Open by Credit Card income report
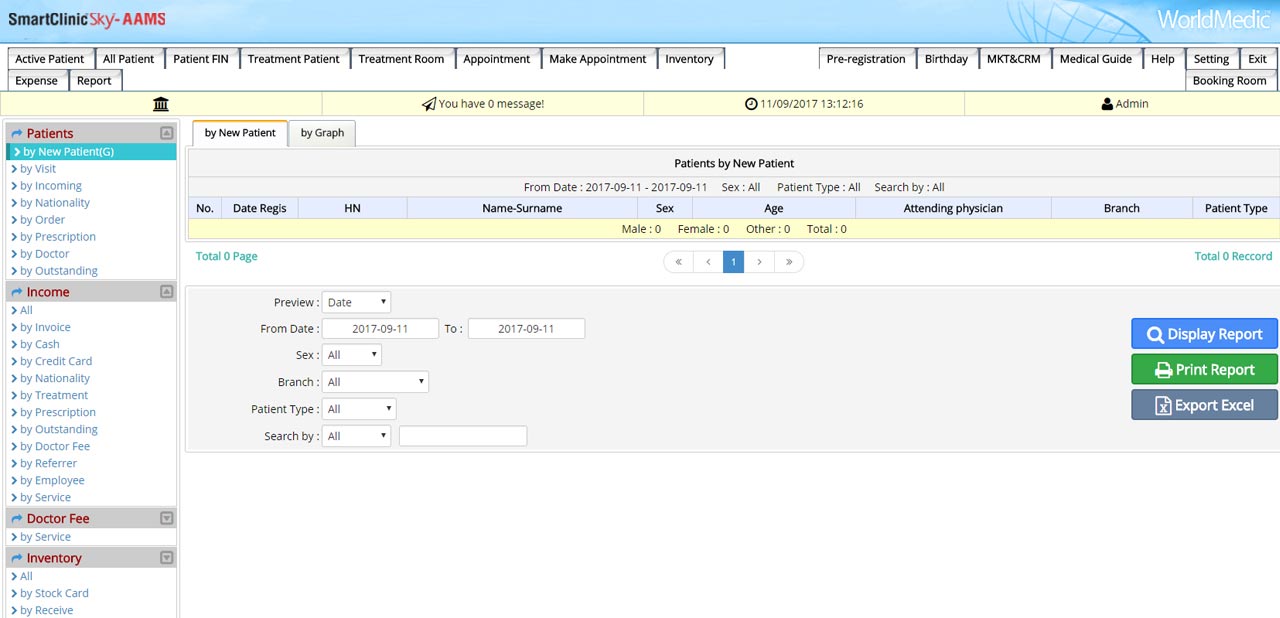The width and height of the screenshot is (1280, 618). [x=56, y=361]
